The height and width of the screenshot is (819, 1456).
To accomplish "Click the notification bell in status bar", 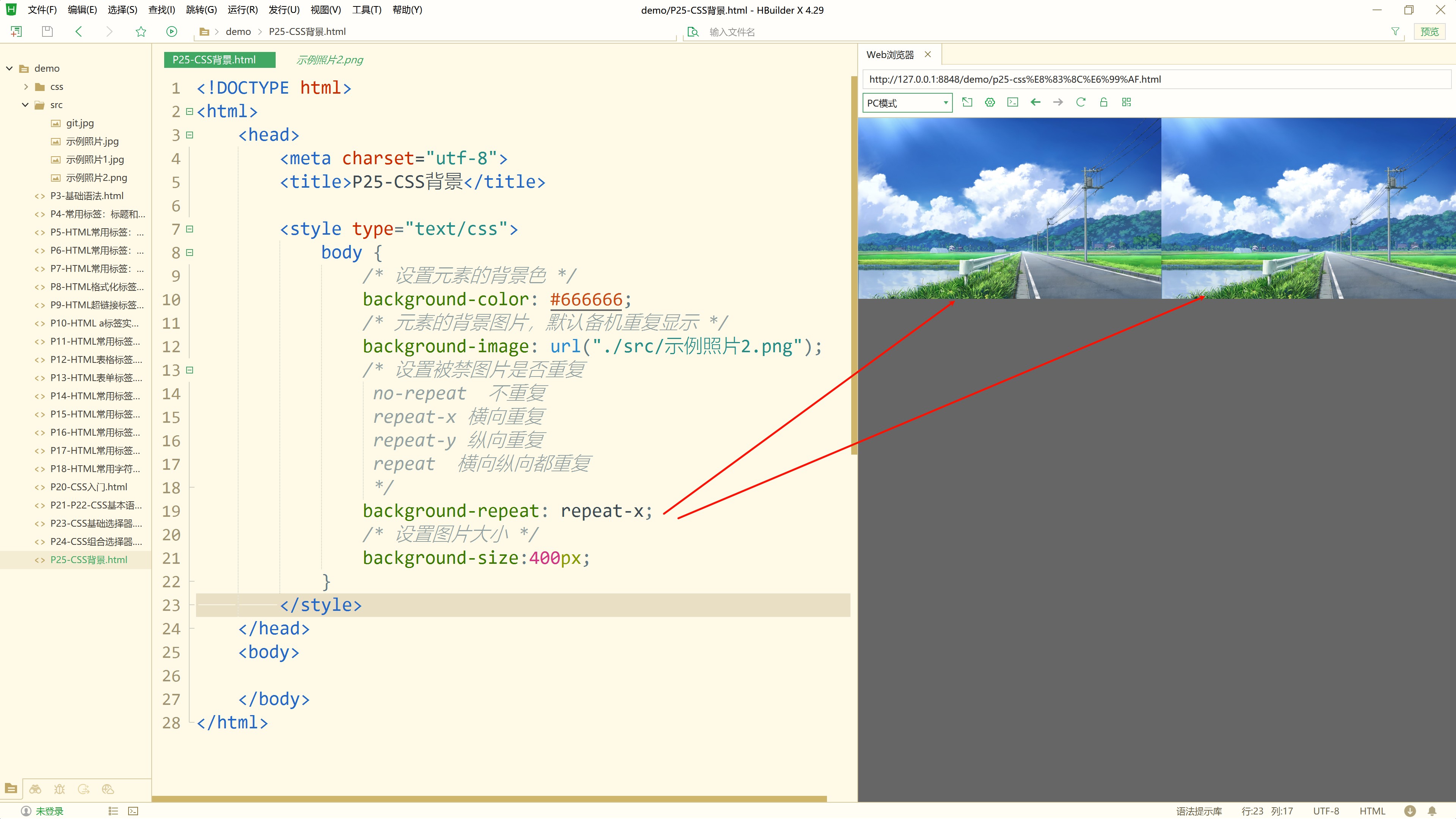I will pos(1432,811).
